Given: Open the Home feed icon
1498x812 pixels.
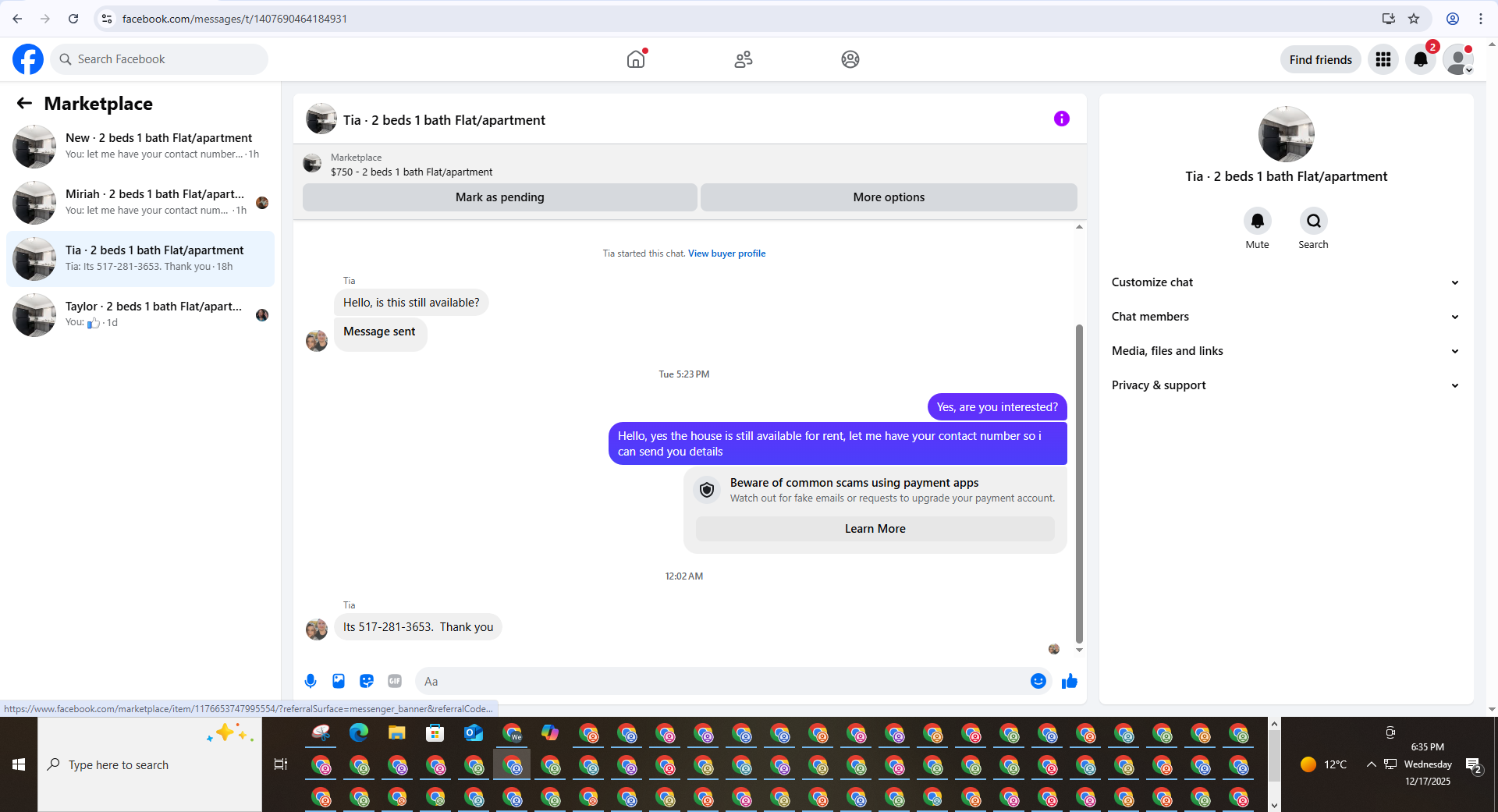Looking at the screenshot, I should tap(636, 59).
